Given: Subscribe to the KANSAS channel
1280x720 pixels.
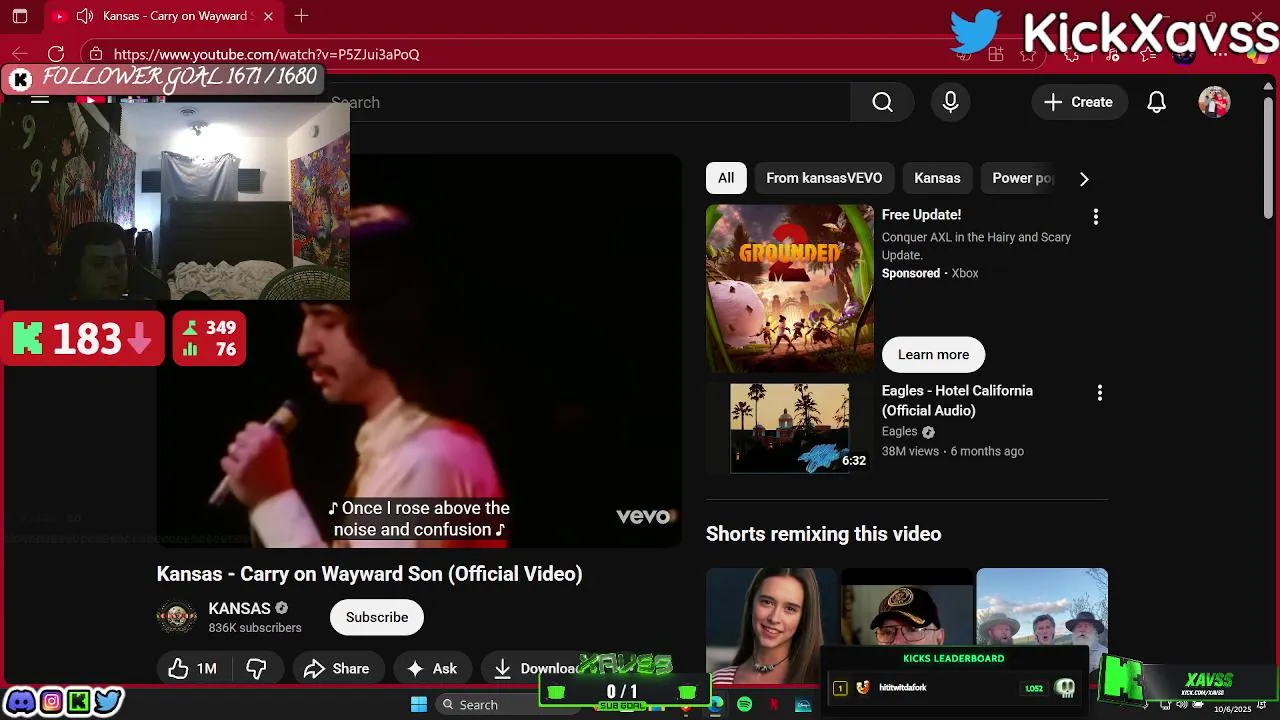Looking at the screenshot, I should click(377, 617).
